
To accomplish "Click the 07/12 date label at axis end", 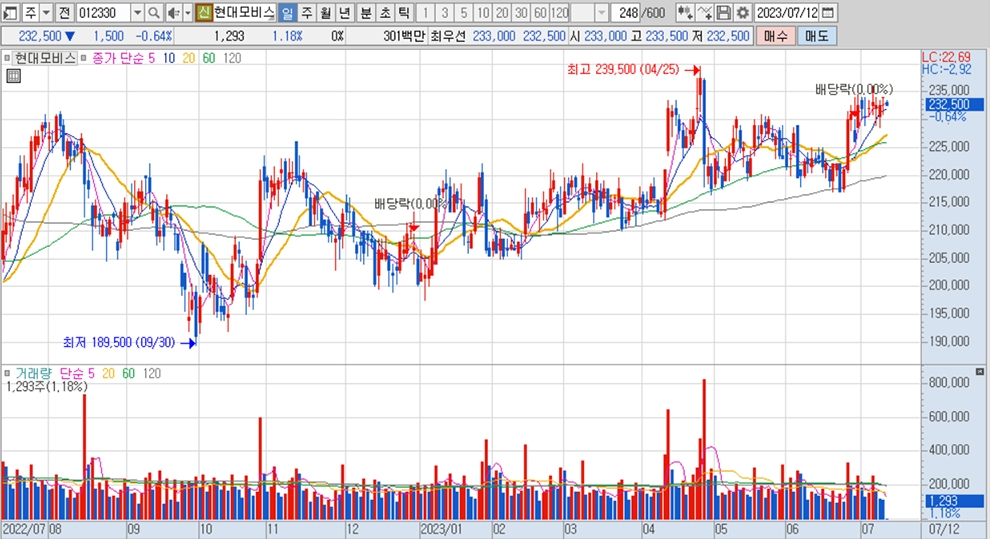I will click(944, 529).
